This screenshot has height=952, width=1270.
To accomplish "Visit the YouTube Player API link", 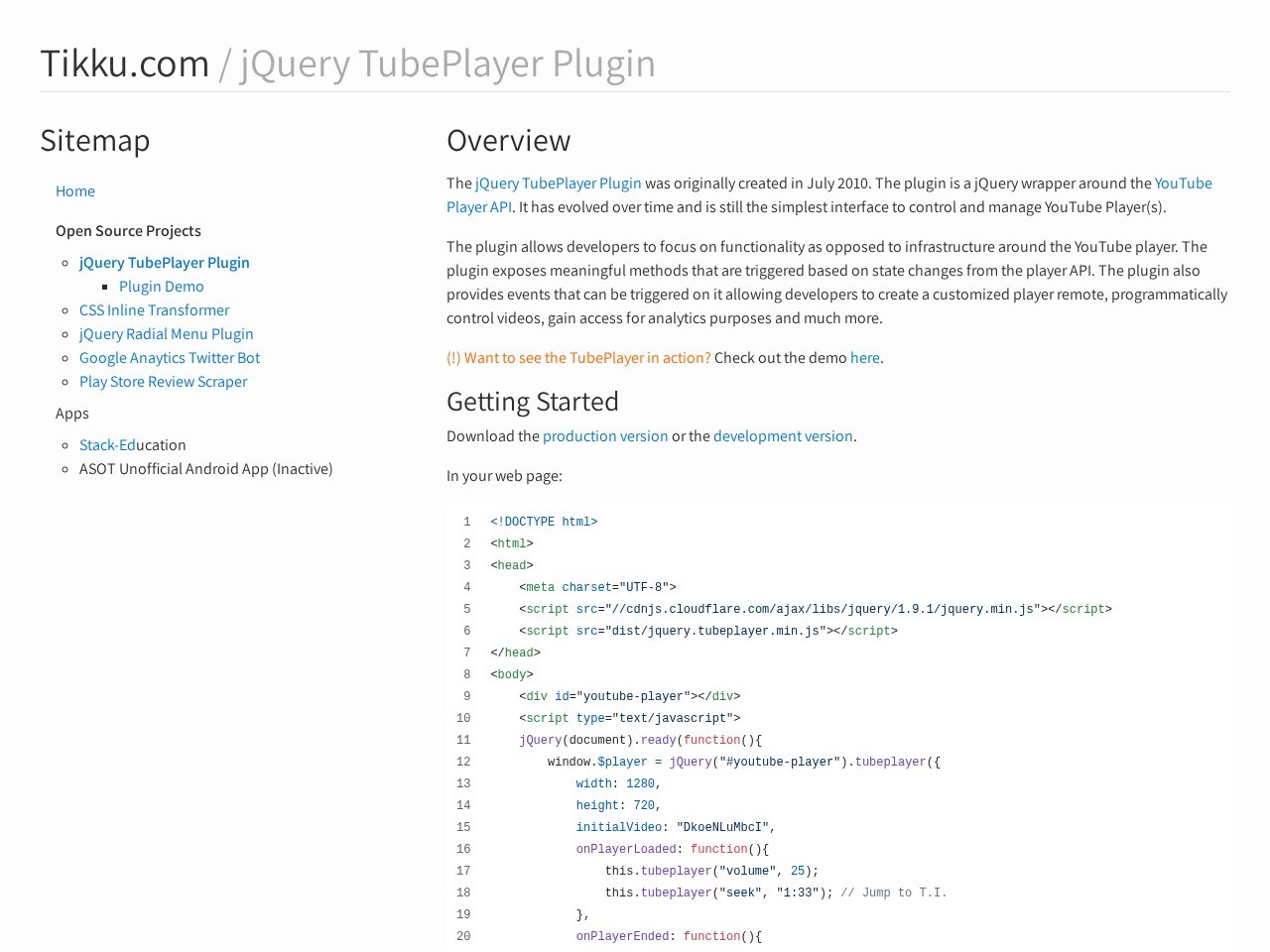I will (1183, 182).
